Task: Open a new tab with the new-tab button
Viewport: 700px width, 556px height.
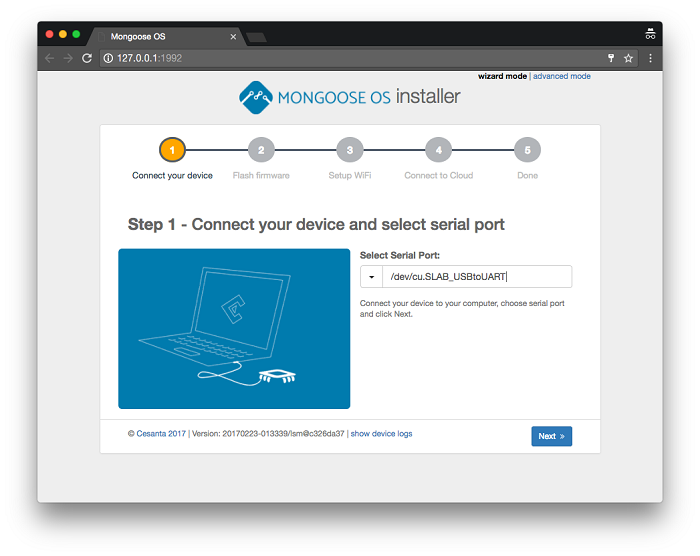Action: click(x=257, y=38)
